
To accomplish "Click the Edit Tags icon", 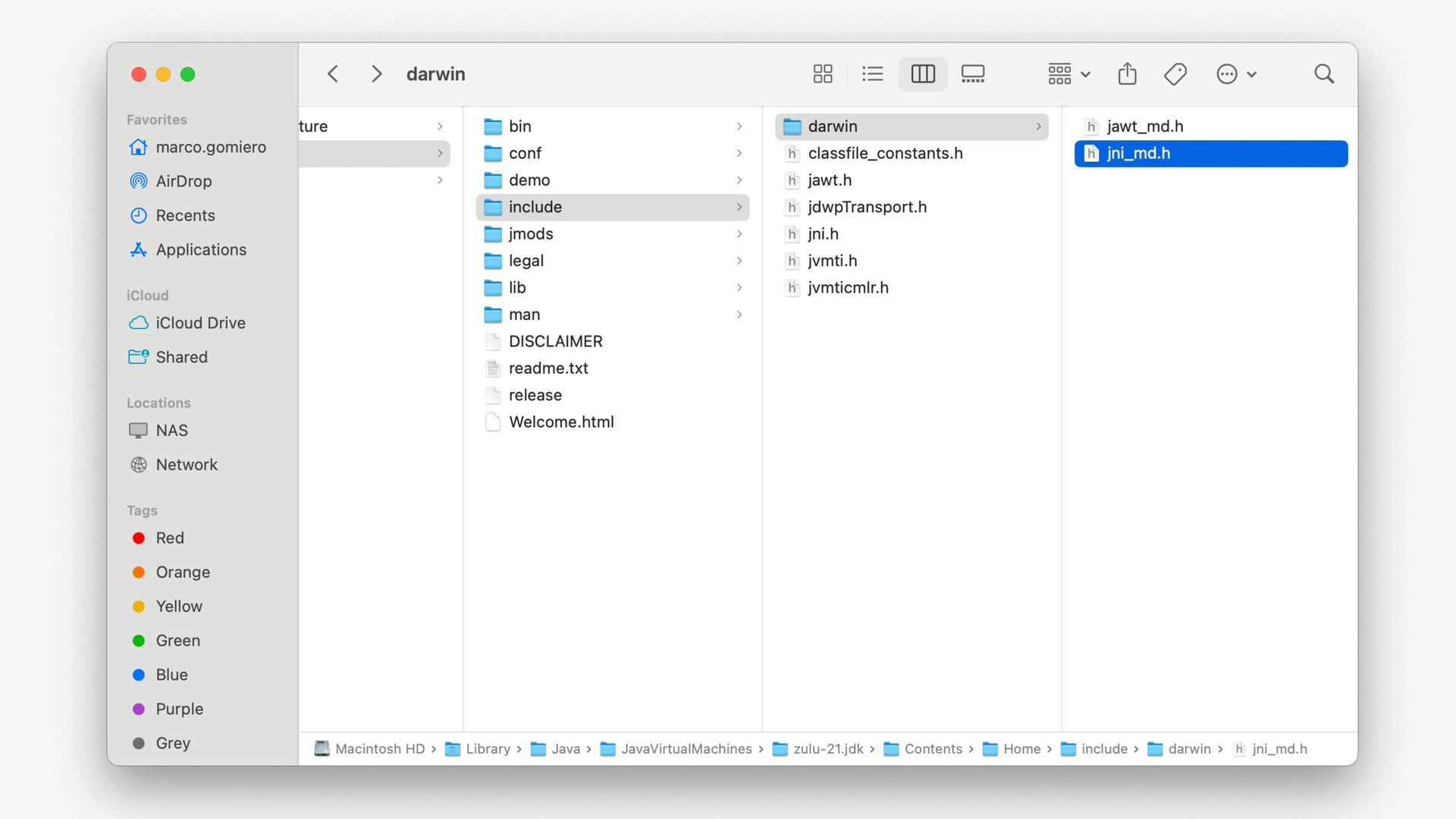I will click(x=1175, y=74).
